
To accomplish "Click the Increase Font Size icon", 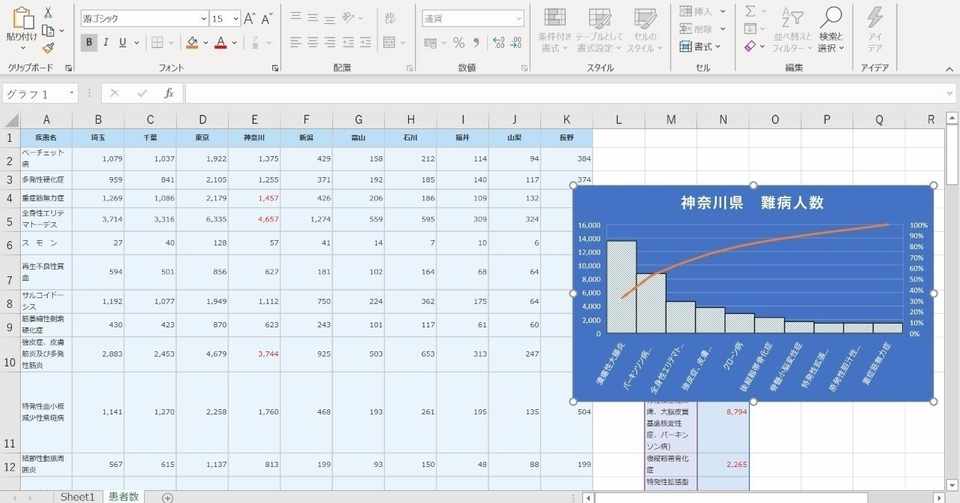I will pos(249,19).
